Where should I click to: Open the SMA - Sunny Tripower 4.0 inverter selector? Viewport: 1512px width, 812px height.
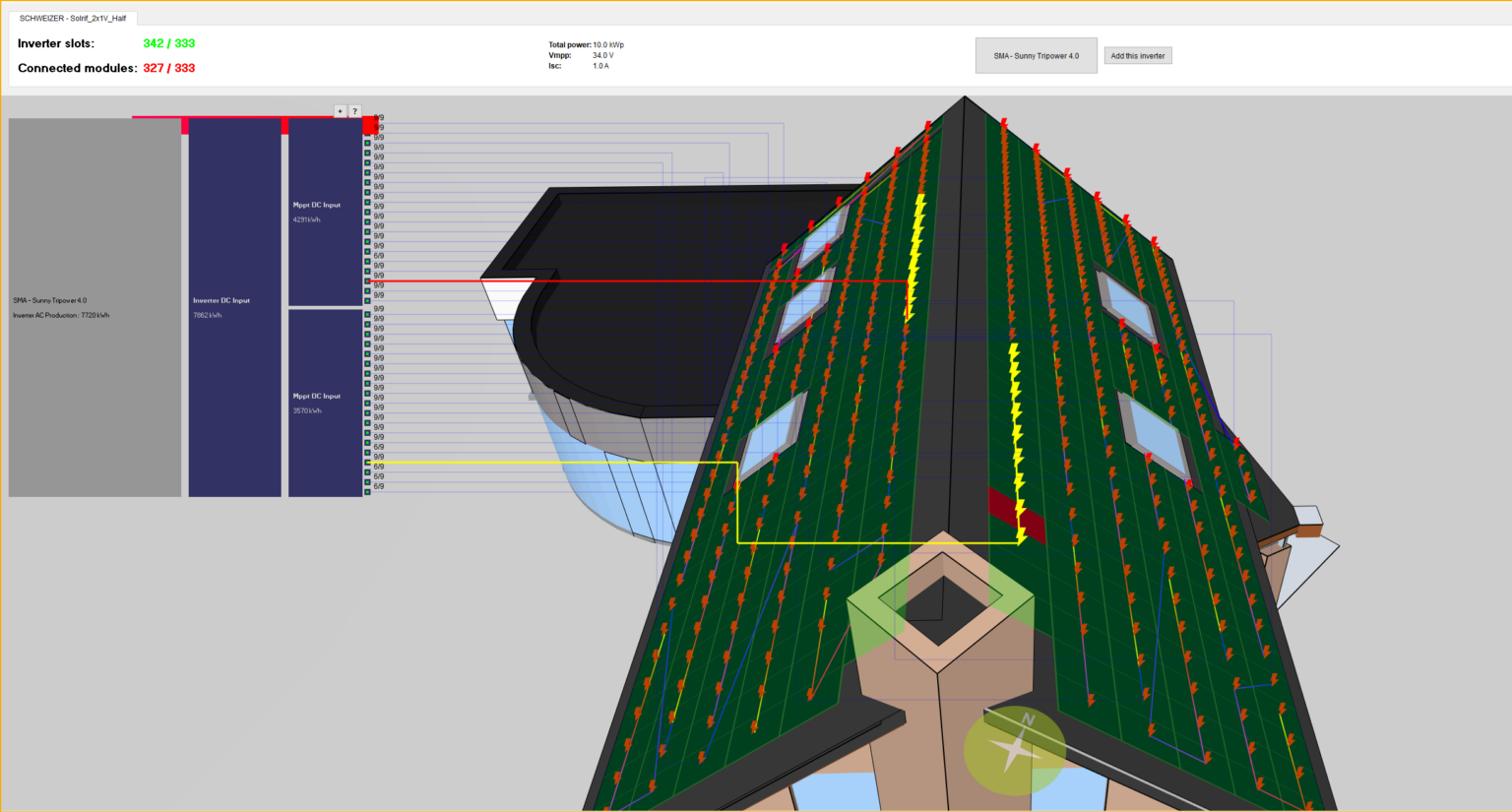click(1036, 56)
